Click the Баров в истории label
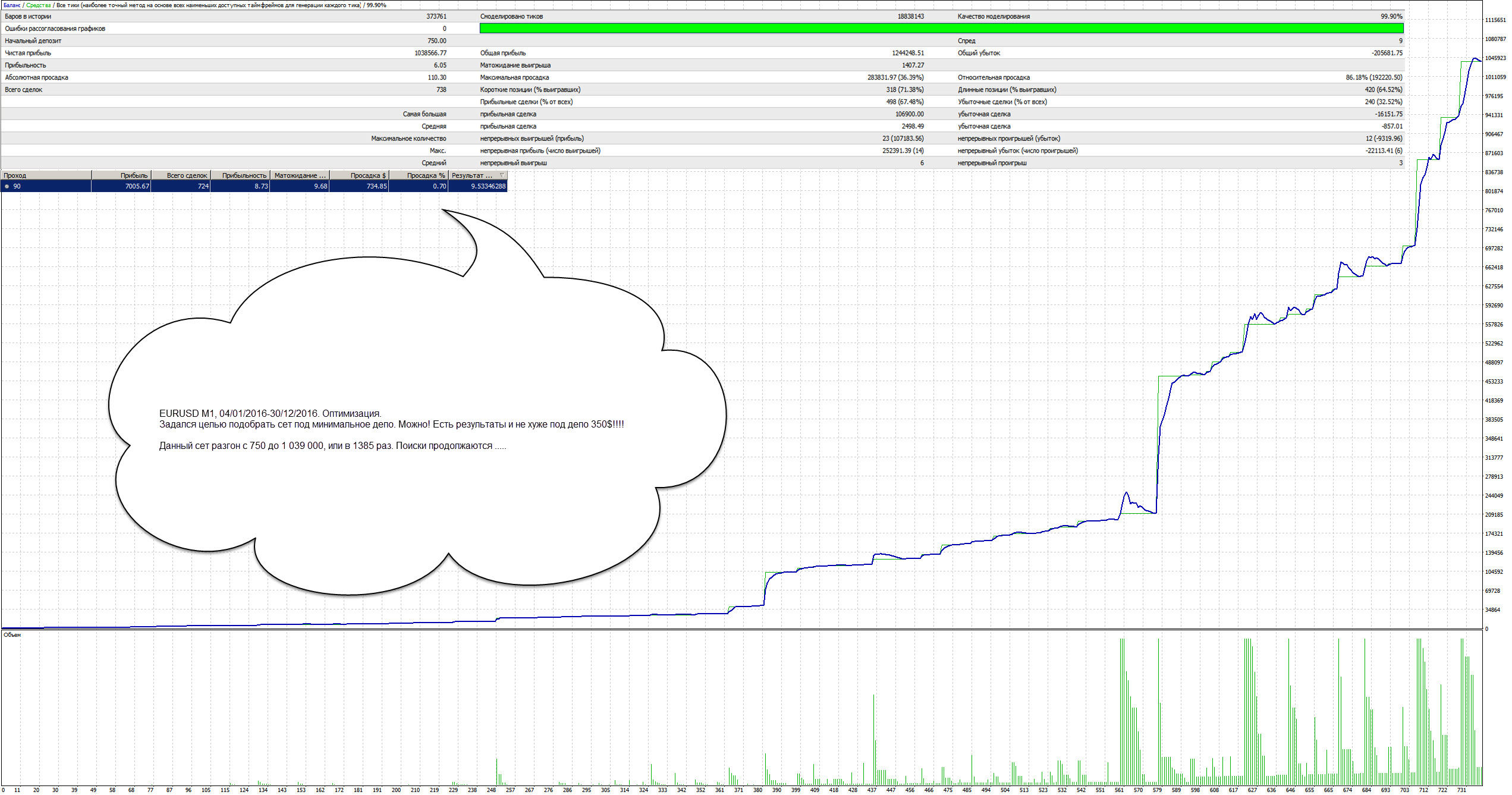The image size is (1512, 795). pos(28,16)
